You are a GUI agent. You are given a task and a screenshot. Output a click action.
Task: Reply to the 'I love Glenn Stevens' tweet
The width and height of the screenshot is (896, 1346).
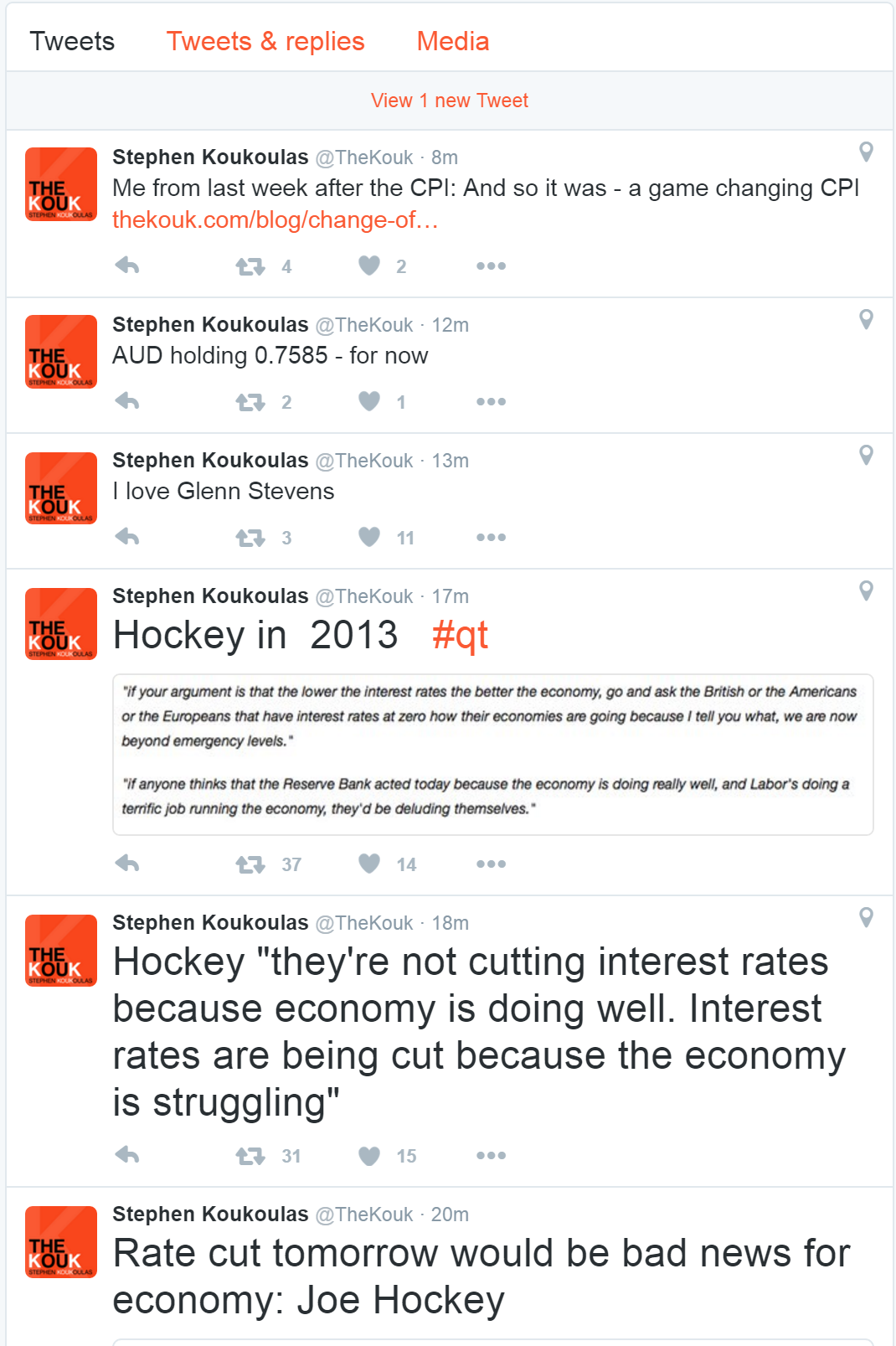[127, 537]
